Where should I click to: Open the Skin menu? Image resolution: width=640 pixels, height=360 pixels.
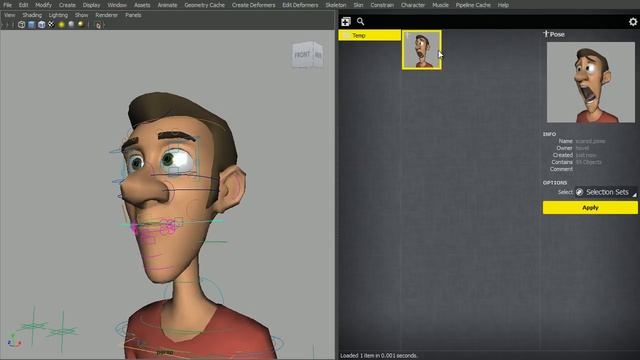[358, 5]
